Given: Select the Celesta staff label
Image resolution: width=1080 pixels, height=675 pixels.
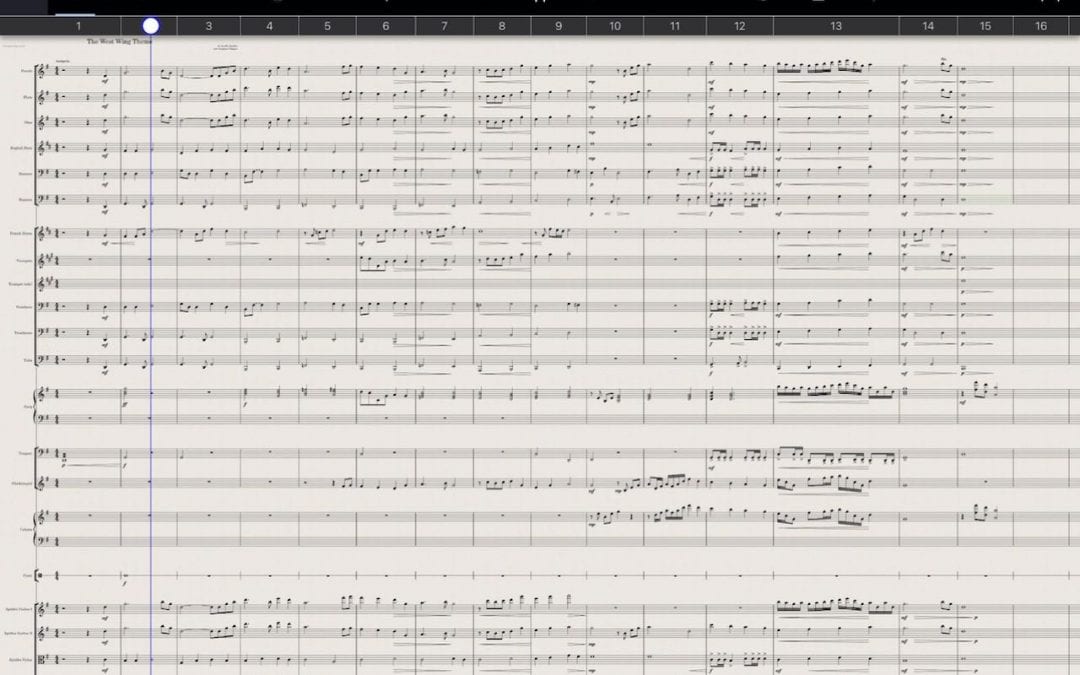Looking at the screenshot, I should tap(26, 529).
